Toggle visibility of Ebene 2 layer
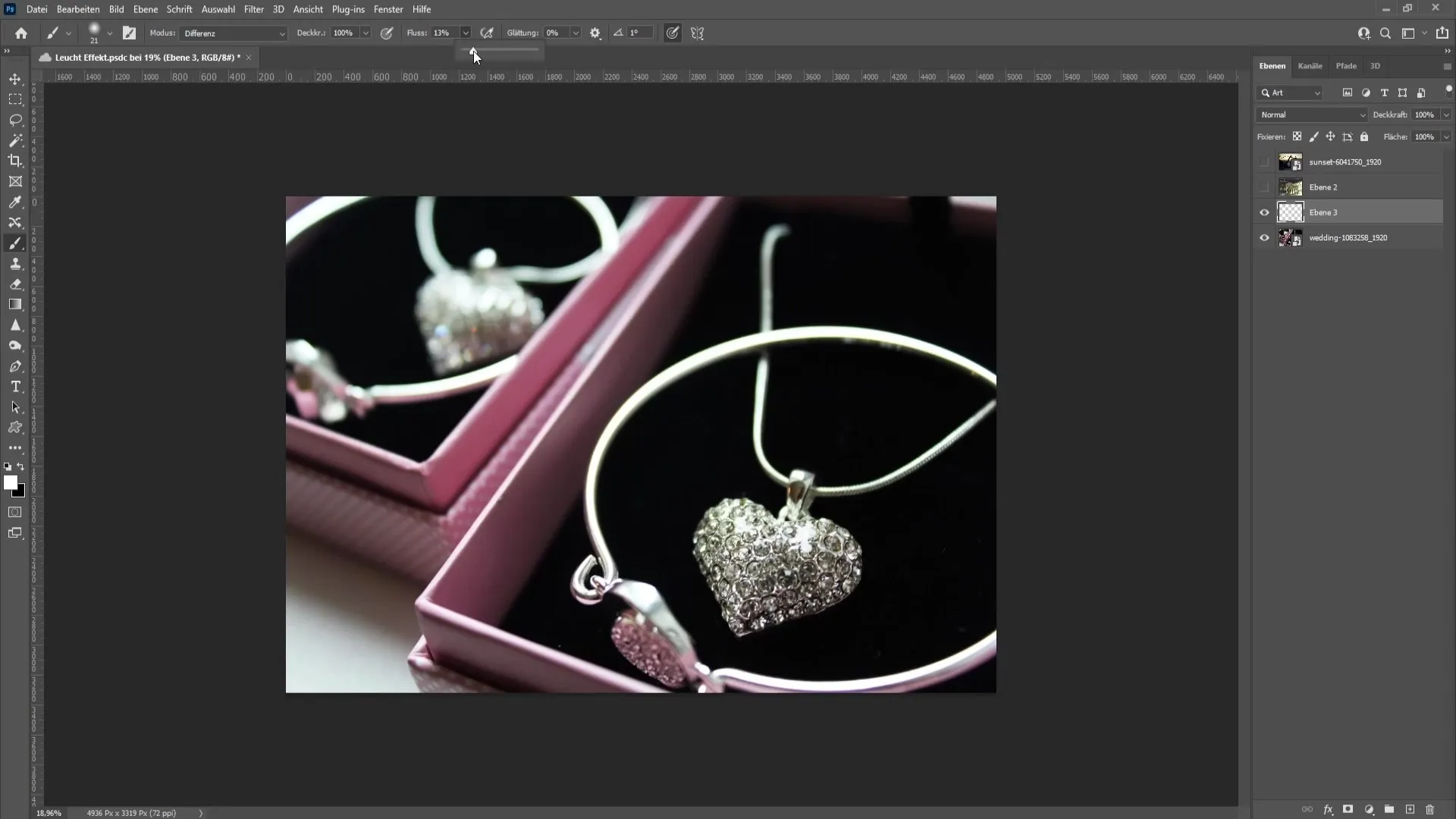Image resolution: width=1456 pixels, height=819 pixels. [1266, 187]
